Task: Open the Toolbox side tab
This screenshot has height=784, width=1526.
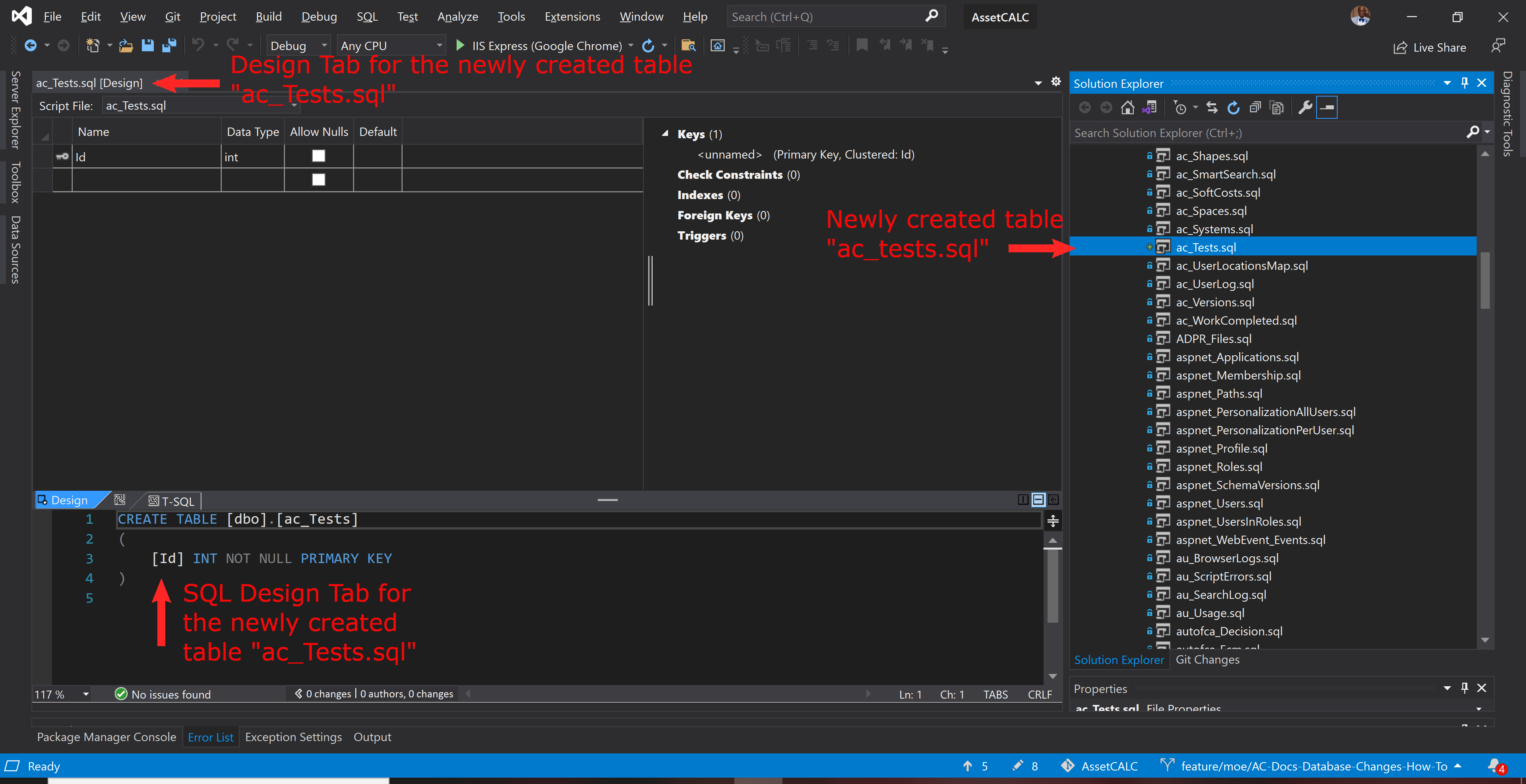Action: point(15,182)
